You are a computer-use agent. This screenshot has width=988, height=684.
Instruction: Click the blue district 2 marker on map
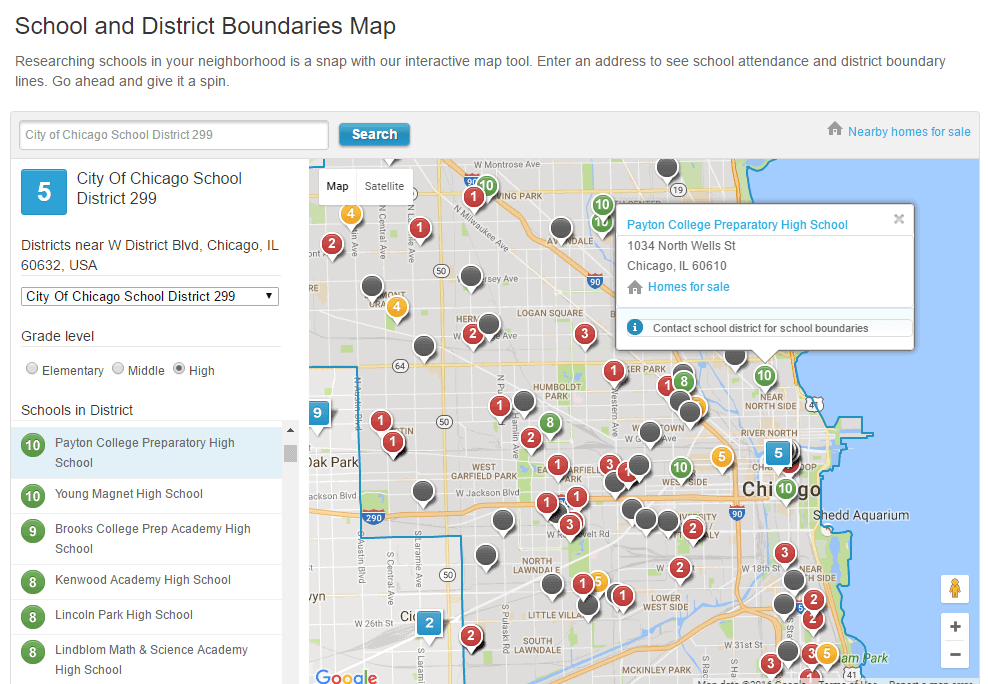(x=429, y=624)
